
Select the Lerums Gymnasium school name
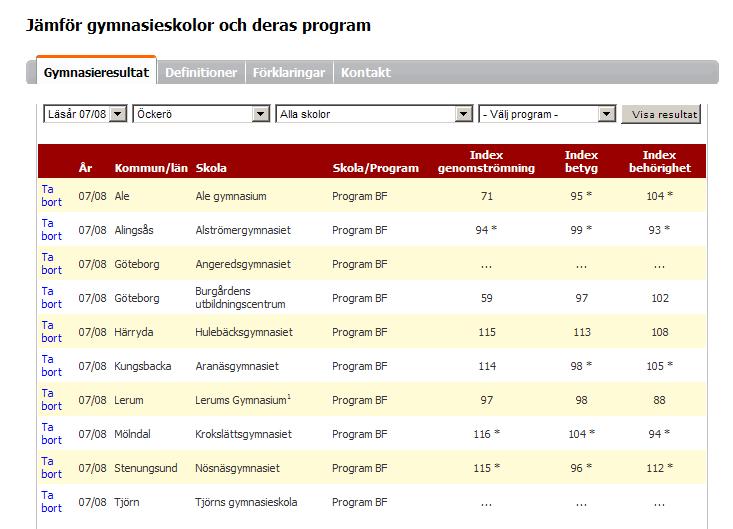point(243,400)
